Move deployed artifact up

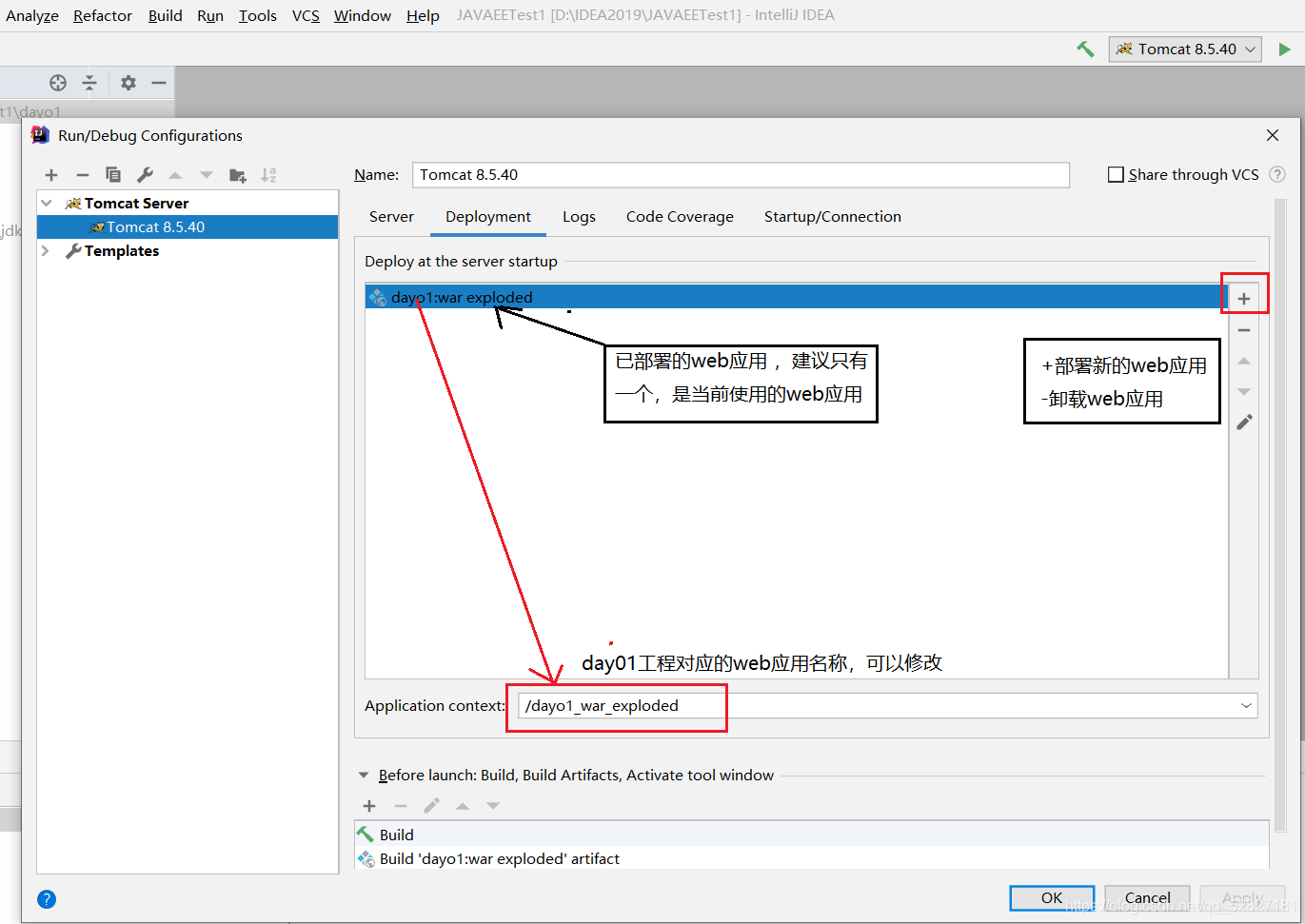pos(1244,362)
